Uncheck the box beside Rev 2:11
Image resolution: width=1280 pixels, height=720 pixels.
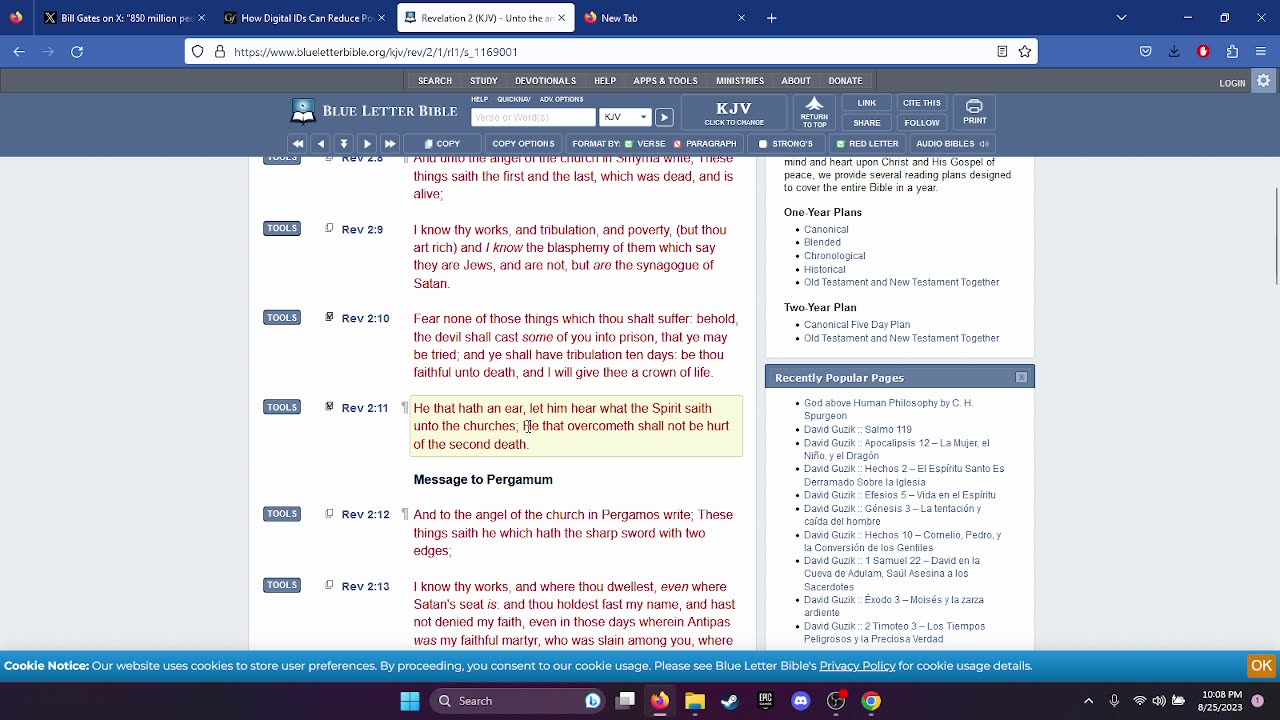pos(329,406)
